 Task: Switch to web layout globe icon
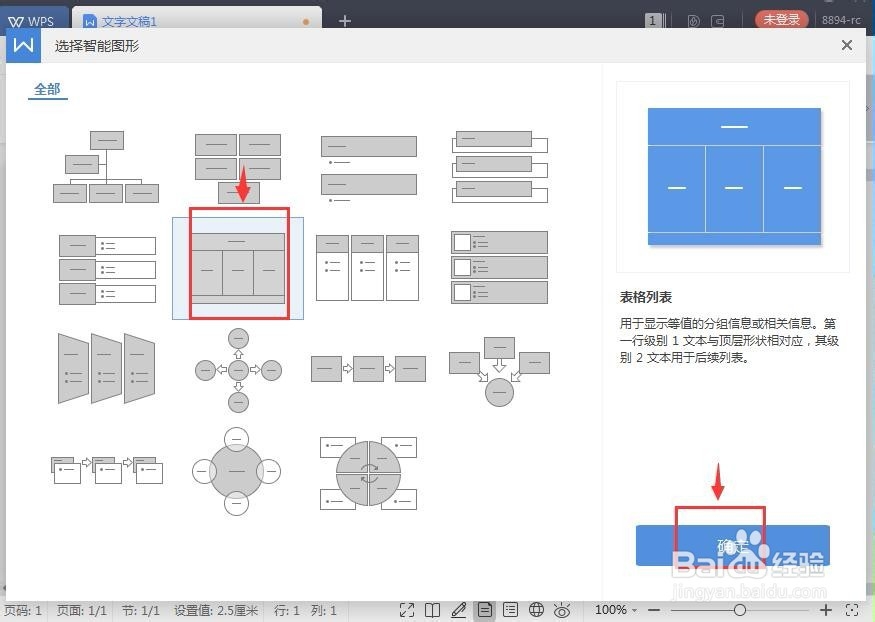(536, 610)
